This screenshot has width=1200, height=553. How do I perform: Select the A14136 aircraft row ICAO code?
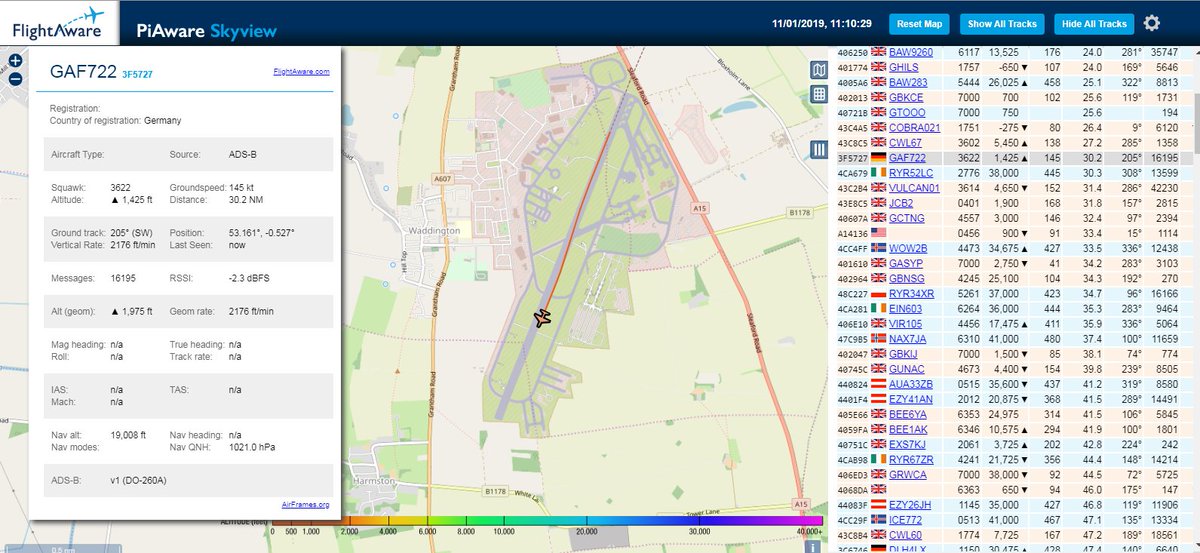pyautogui.click(x=852, y=232)
